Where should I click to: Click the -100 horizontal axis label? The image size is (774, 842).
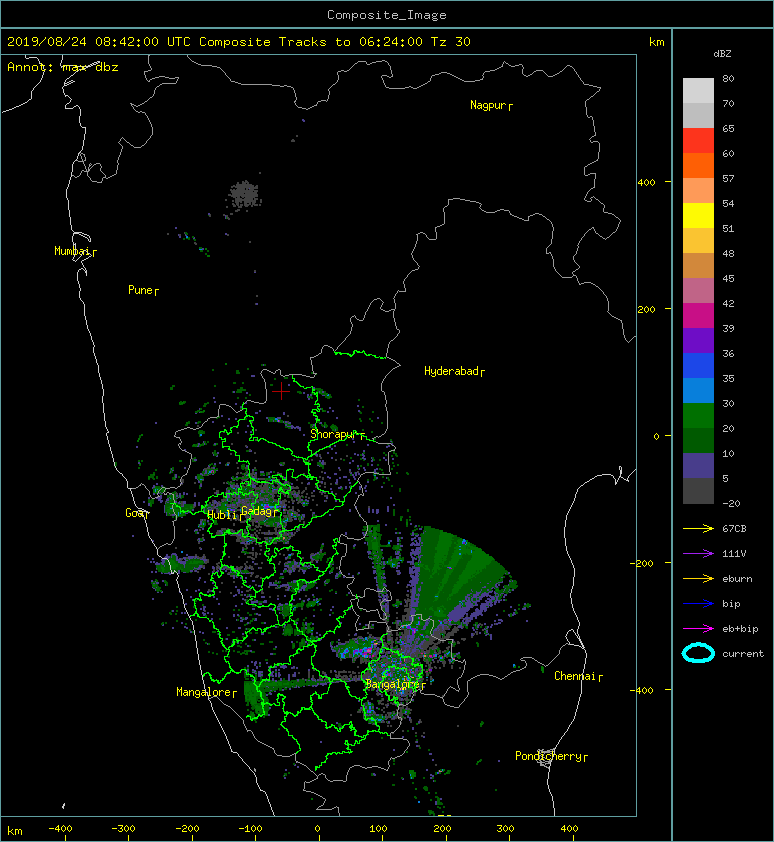[x=250, y=829]
